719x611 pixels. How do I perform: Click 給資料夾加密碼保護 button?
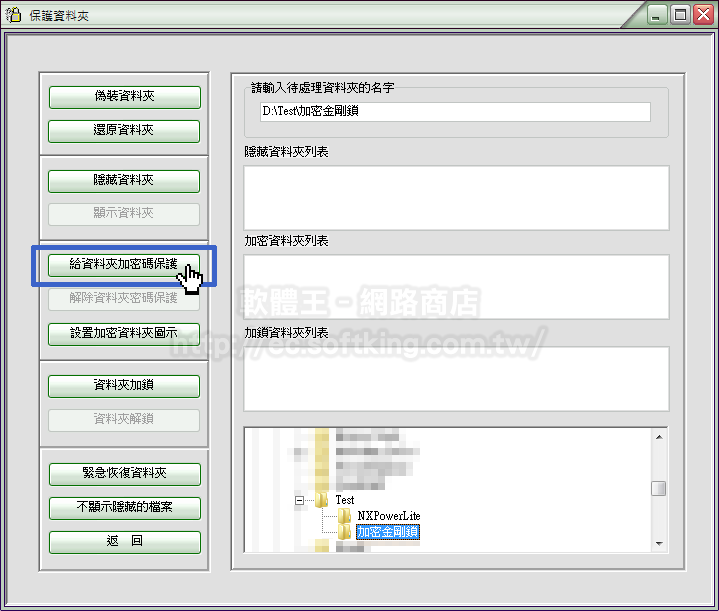124,265
